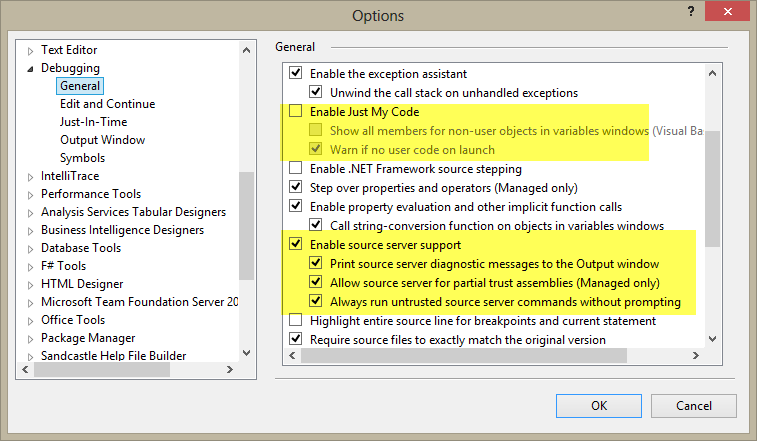The width and height of the screenshot is (757, 441).
Task: Enable the Just My Code checkbox
Action: [x=295, y=112]
